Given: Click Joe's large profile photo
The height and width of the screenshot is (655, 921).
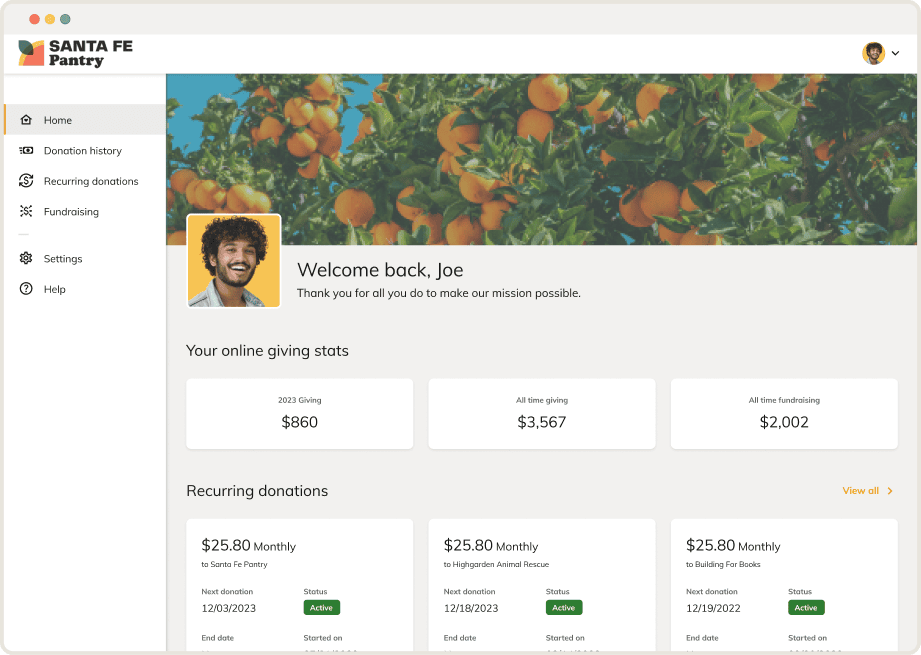Looking at the screenshot, I should [234, 261].
